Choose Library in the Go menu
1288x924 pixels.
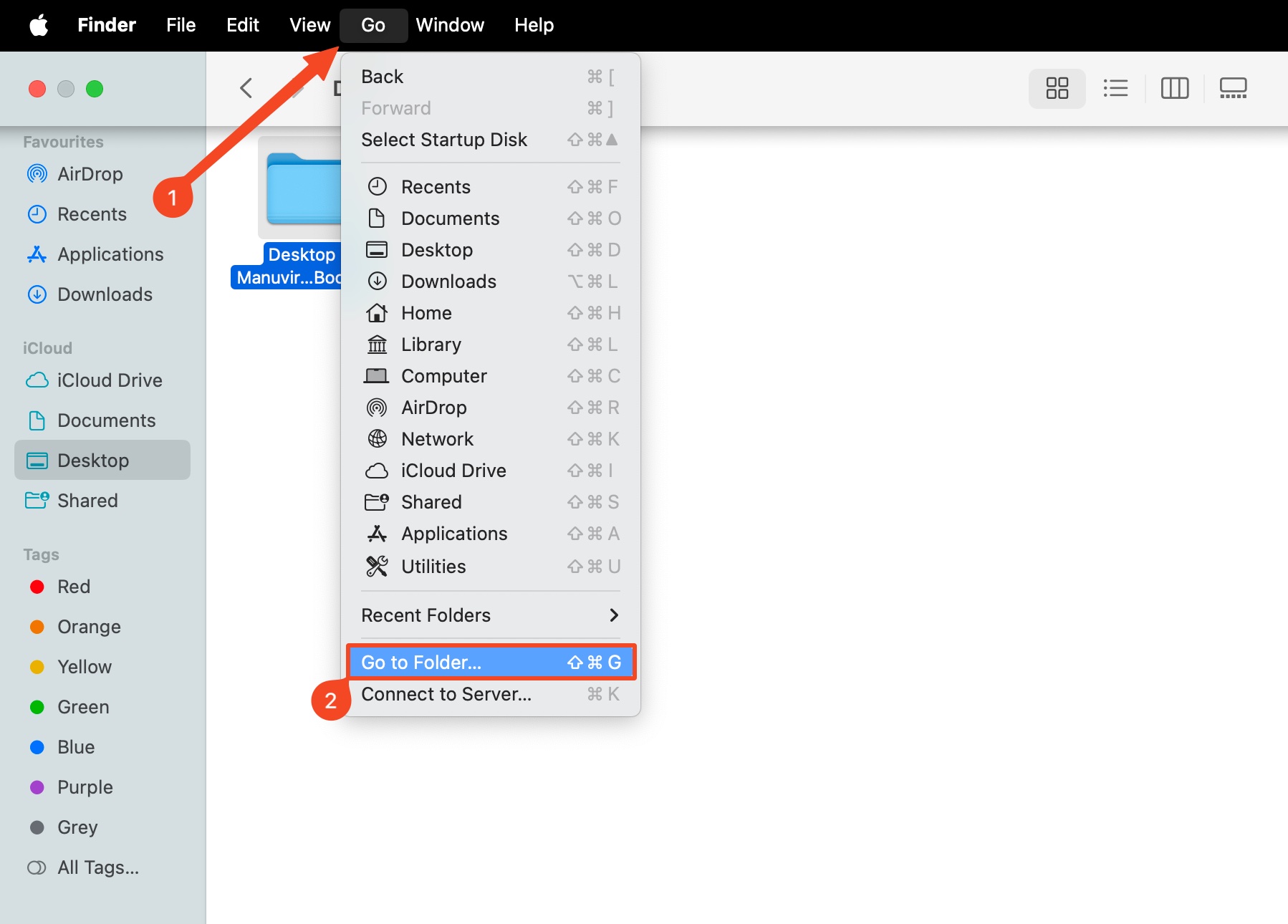click(x=491, y=345)
